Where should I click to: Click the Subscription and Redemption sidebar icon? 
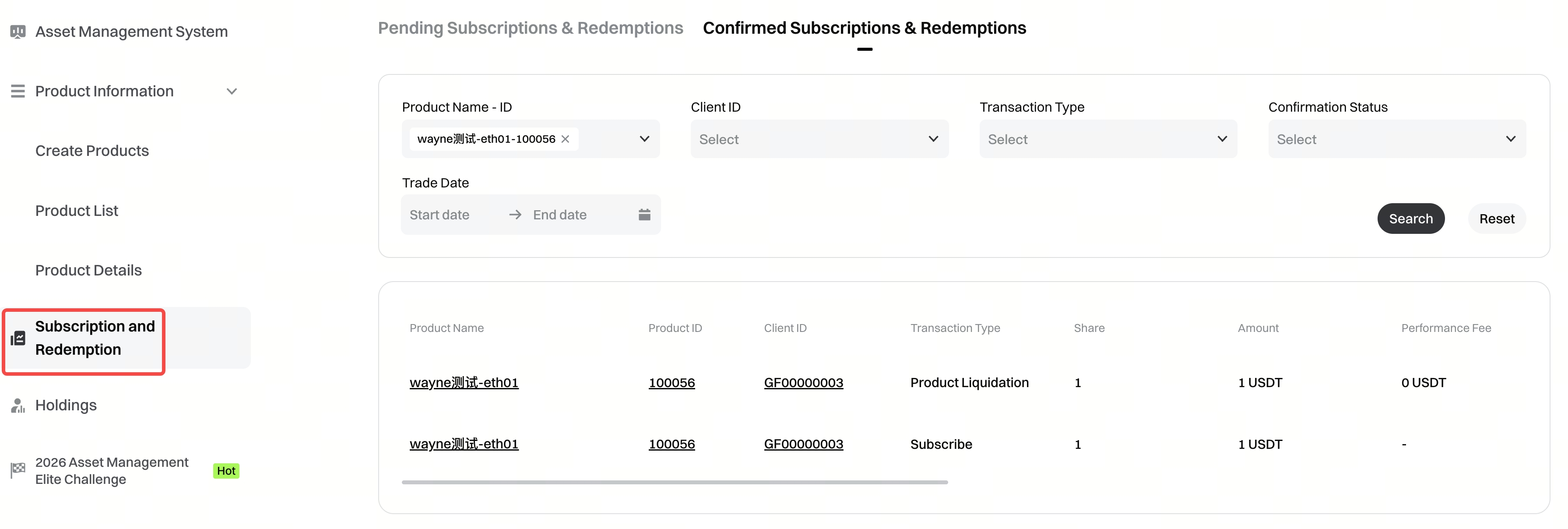pyautogui.click(x=18, y=339)
